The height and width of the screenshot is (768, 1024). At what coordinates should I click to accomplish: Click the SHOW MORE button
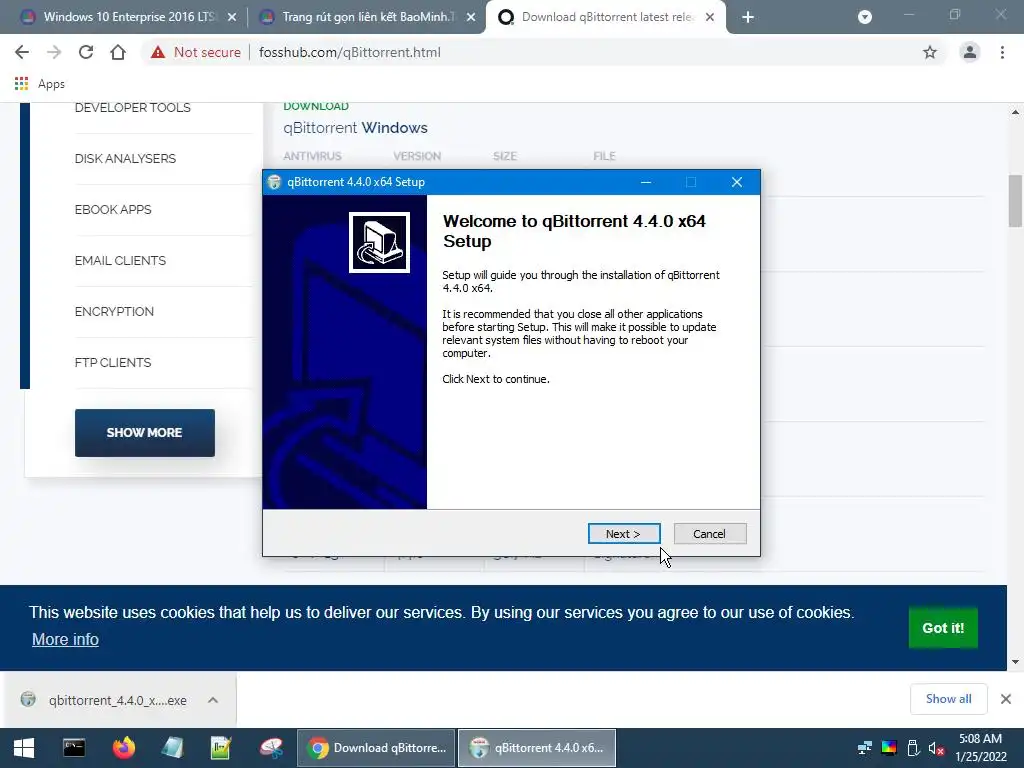(x=144, y=433)
